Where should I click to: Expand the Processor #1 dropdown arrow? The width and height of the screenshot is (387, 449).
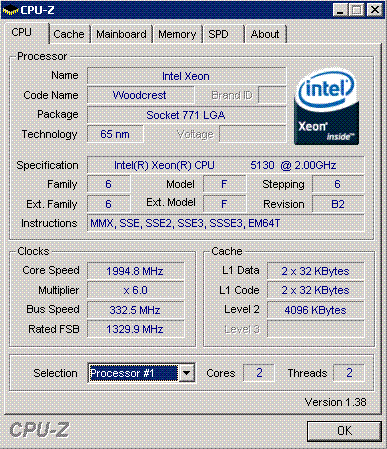tap(187, 373)
